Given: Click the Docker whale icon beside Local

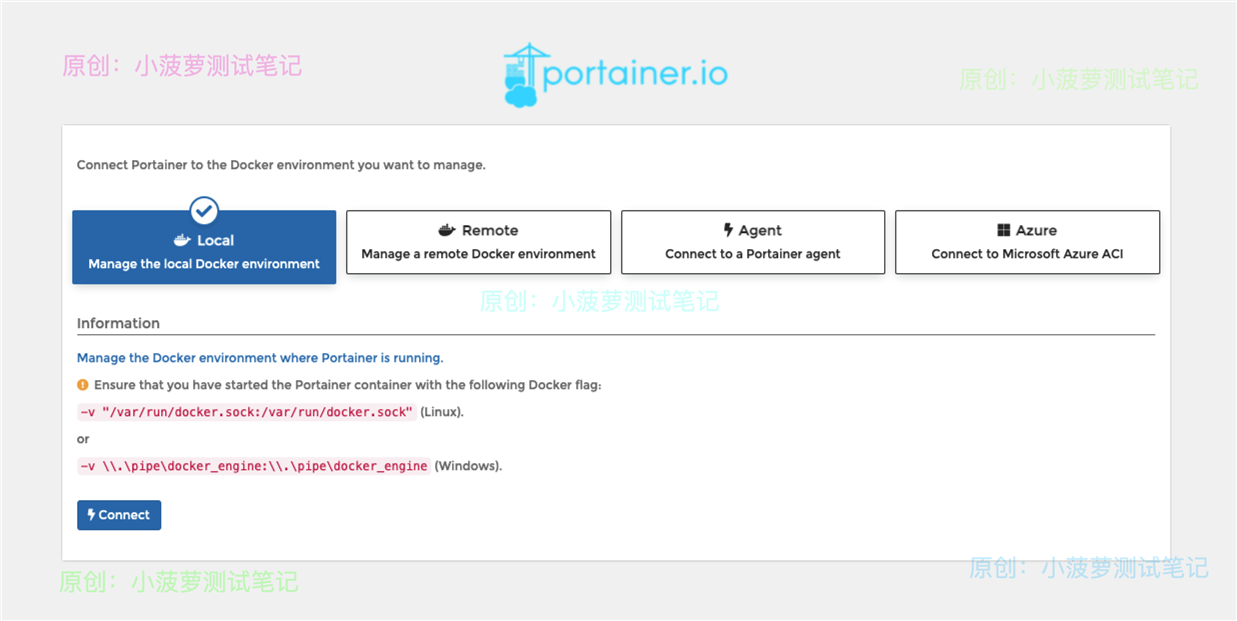Looking at the screenshot, I should (182, 240).
